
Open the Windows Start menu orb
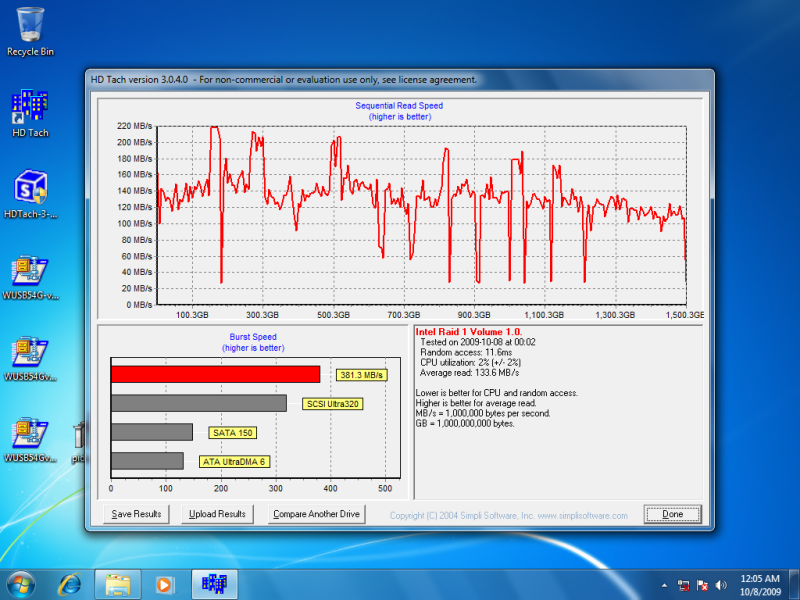click(21, 585)
